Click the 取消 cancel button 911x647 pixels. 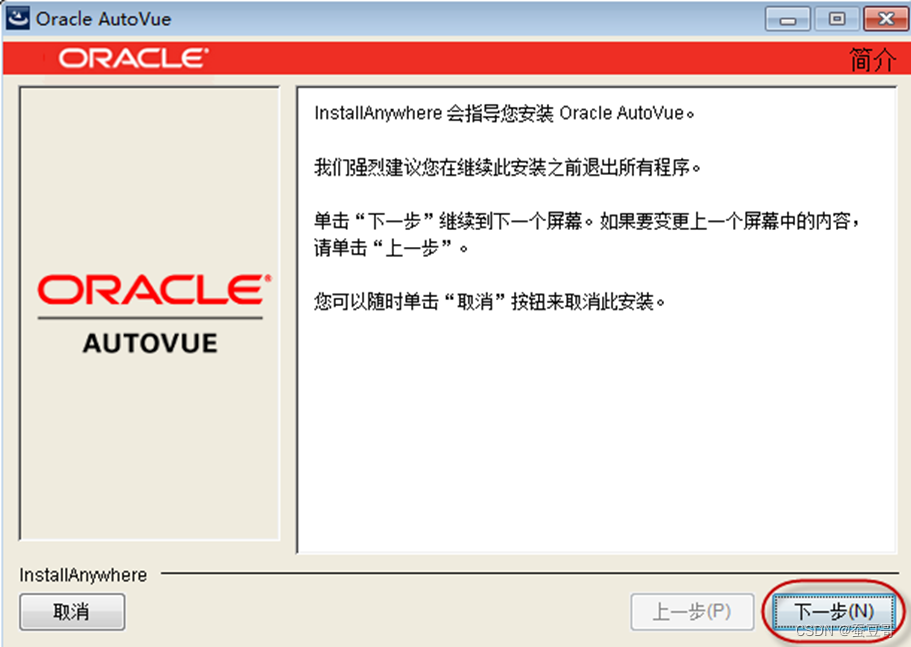tap(72, 612)
